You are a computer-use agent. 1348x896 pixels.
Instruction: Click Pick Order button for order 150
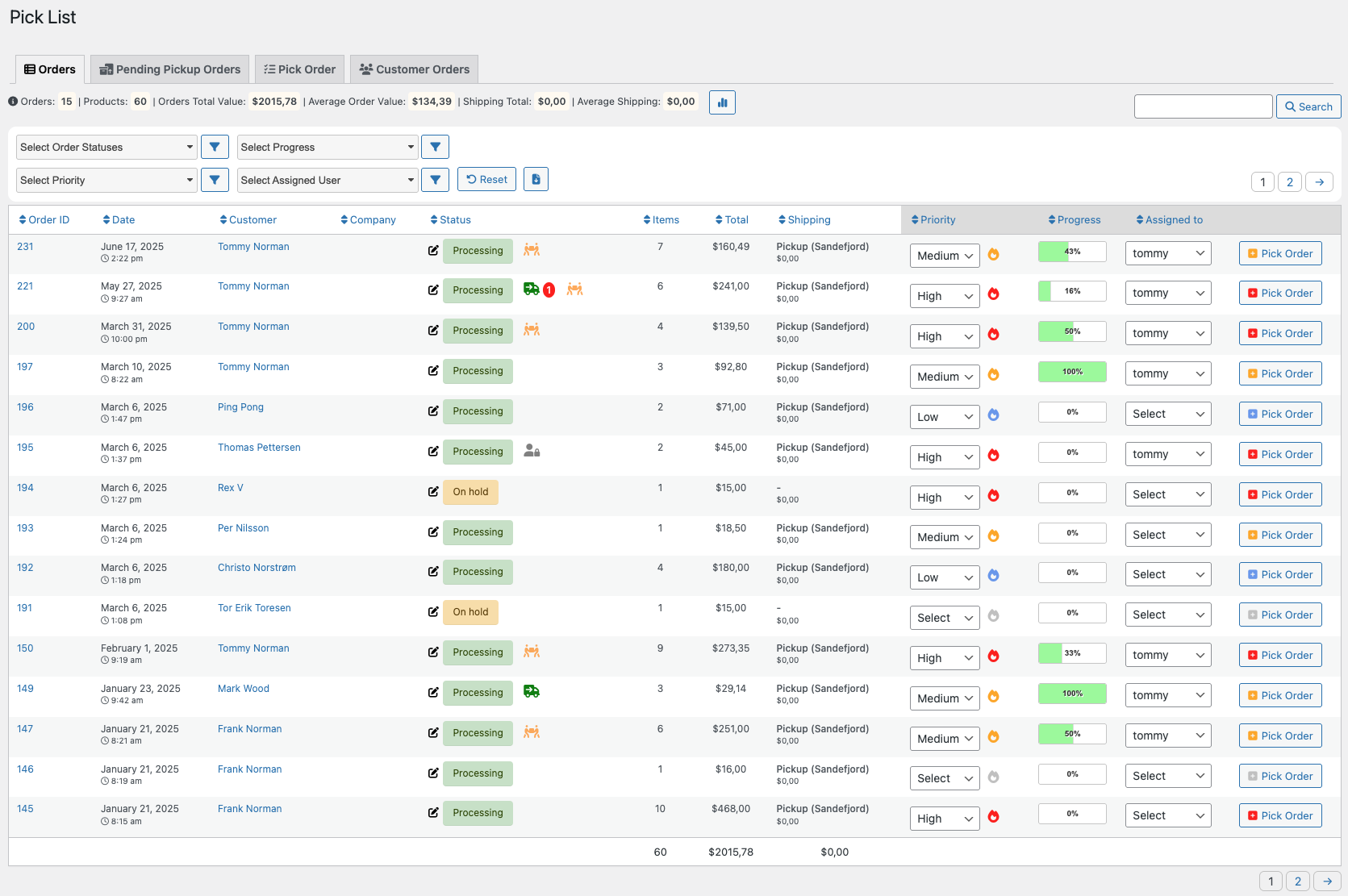click(x=1280, y=656)
